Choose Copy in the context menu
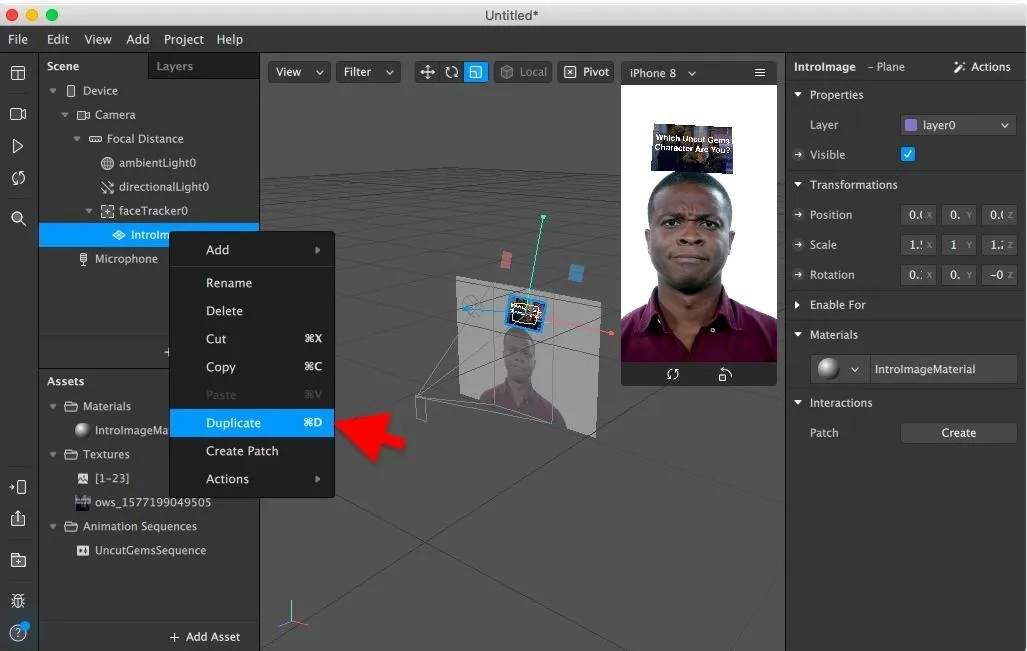Viewport: 1027px width, 651px height. [x=252, y=367]
